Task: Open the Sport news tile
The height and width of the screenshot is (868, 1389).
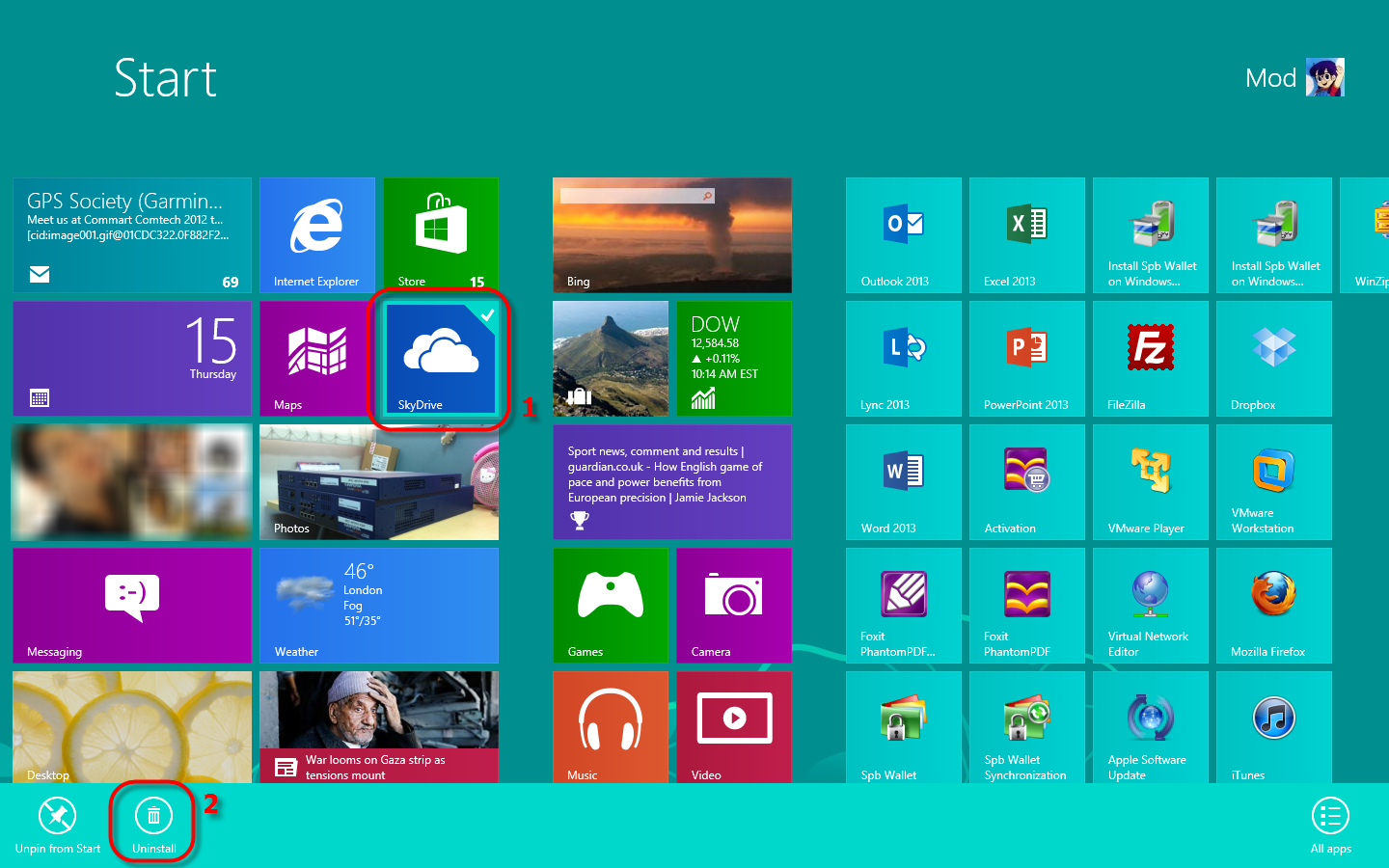Action: pyautogui.click(x=672, y=482)
